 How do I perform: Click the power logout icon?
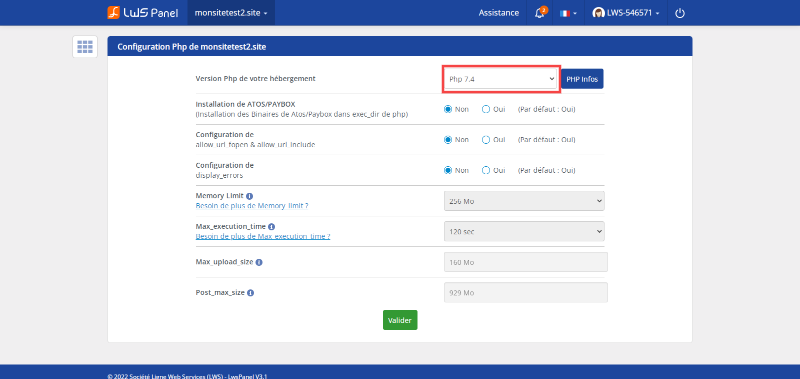pyautogui.click(x=680, y=13)
